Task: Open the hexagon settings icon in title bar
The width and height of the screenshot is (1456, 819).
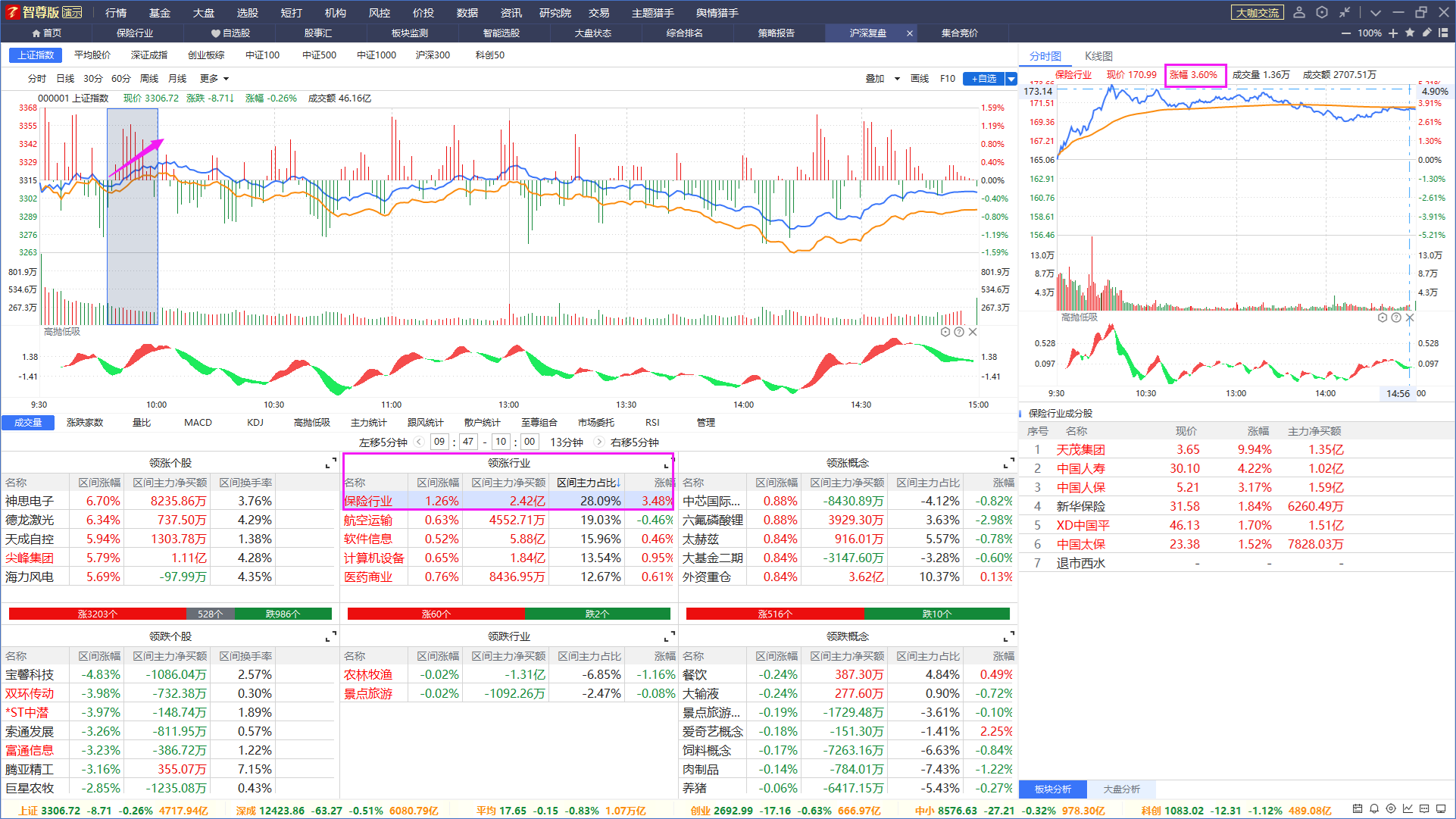Action: (1322, 12)
